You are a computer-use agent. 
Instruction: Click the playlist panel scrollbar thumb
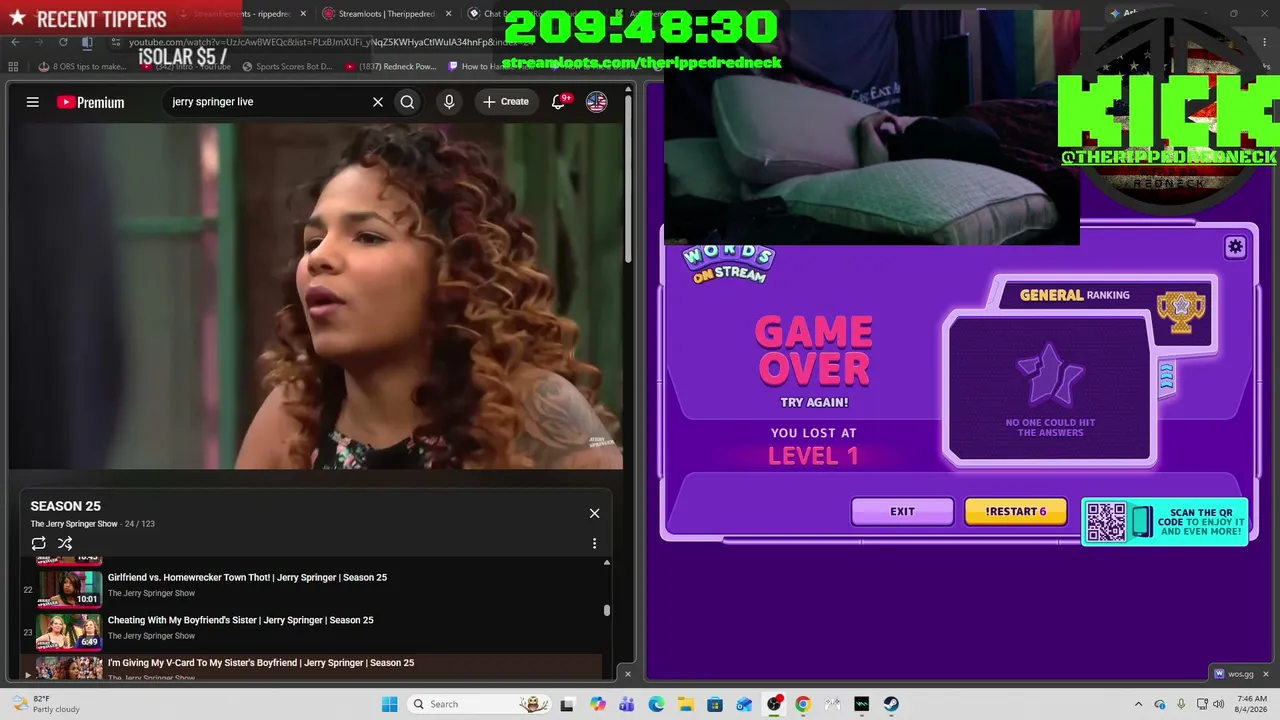coord(606,610)
